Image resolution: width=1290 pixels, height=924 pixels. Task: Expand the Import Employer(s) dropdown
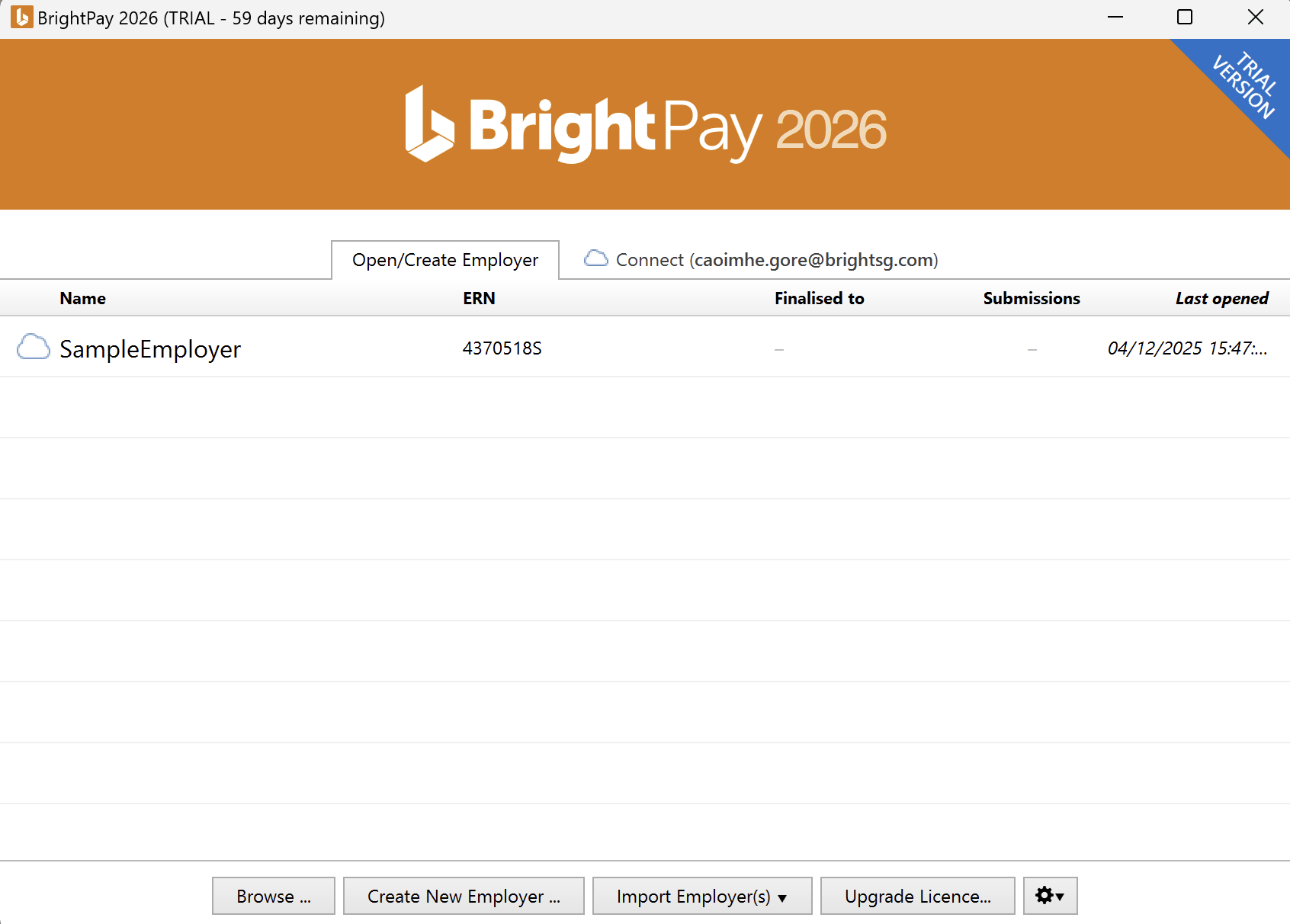(701, 896)
